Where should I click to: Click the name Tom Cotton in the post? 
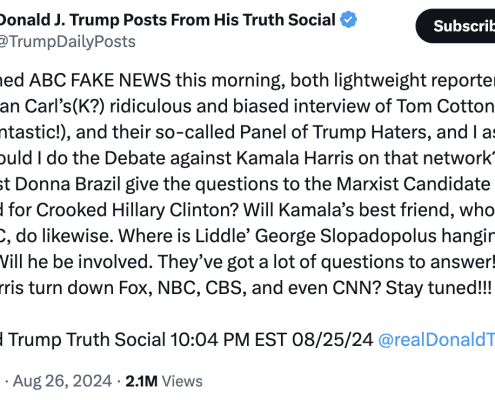point(445,106)
